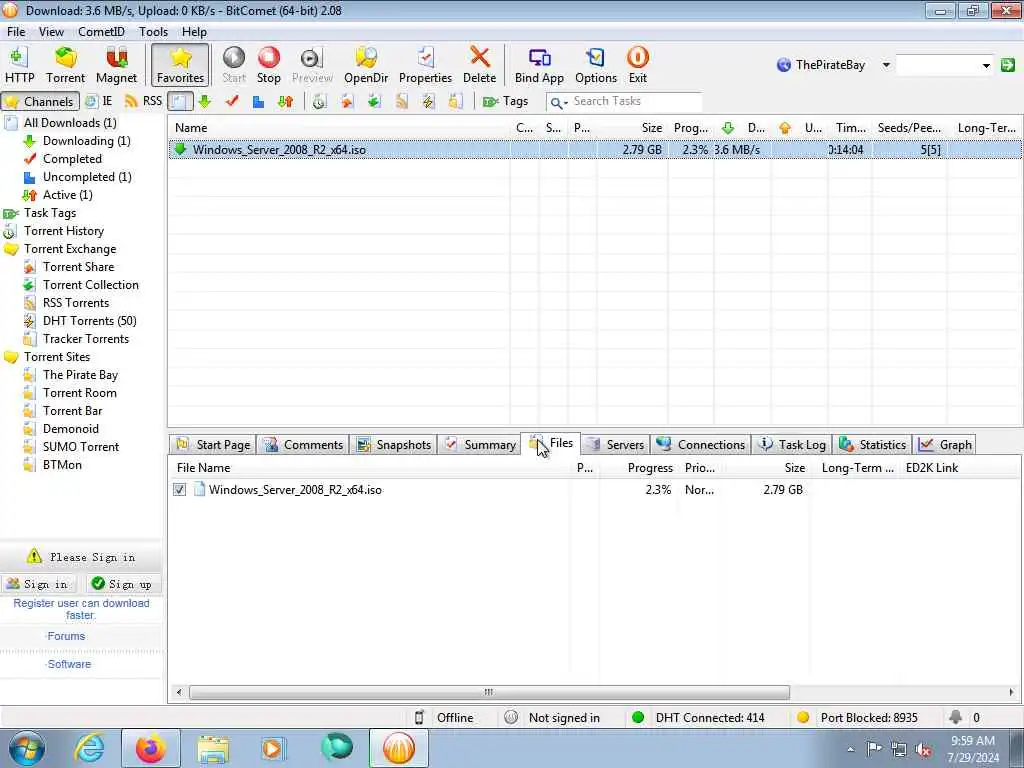The image size is (1024, 768).
Task: Toggle the Channels sidebar button
Action: tap(40, 101)
